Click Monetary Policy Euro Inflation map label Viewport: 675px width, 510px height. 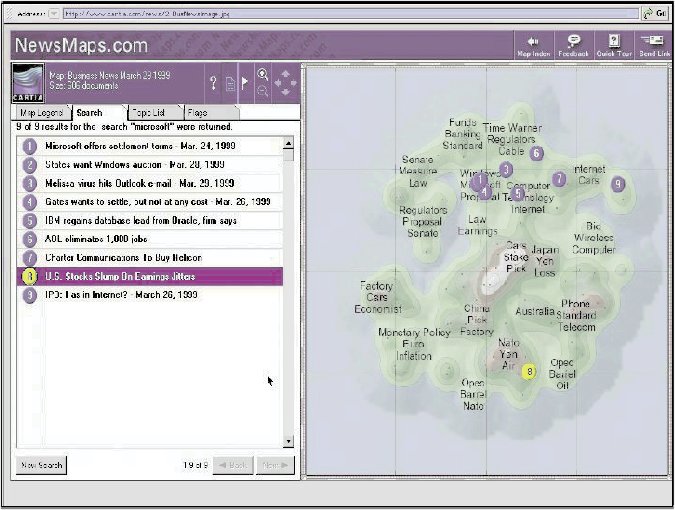tap(414, 344)
